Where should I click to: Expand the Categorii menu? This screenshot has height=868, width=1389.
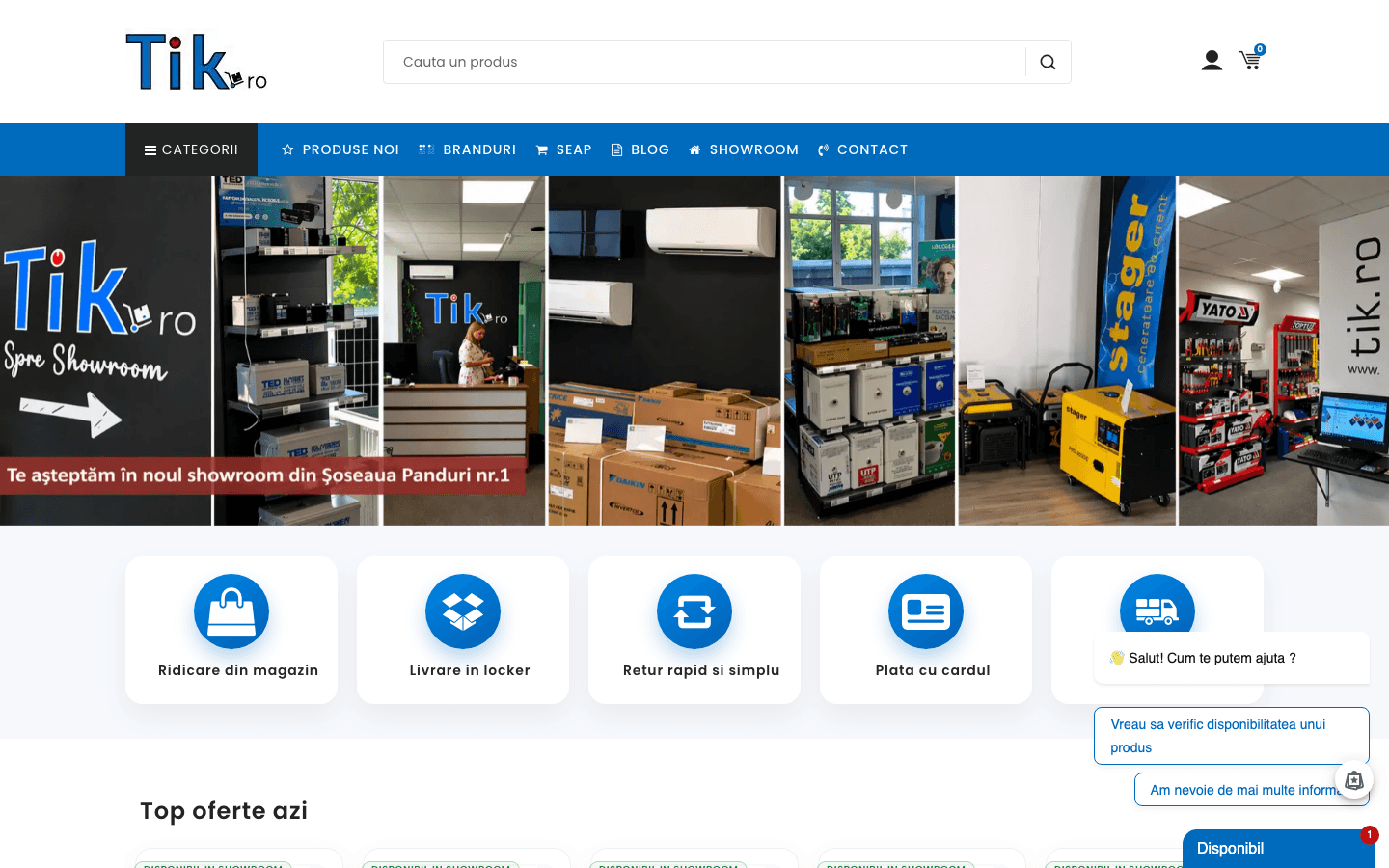[191, 149]
